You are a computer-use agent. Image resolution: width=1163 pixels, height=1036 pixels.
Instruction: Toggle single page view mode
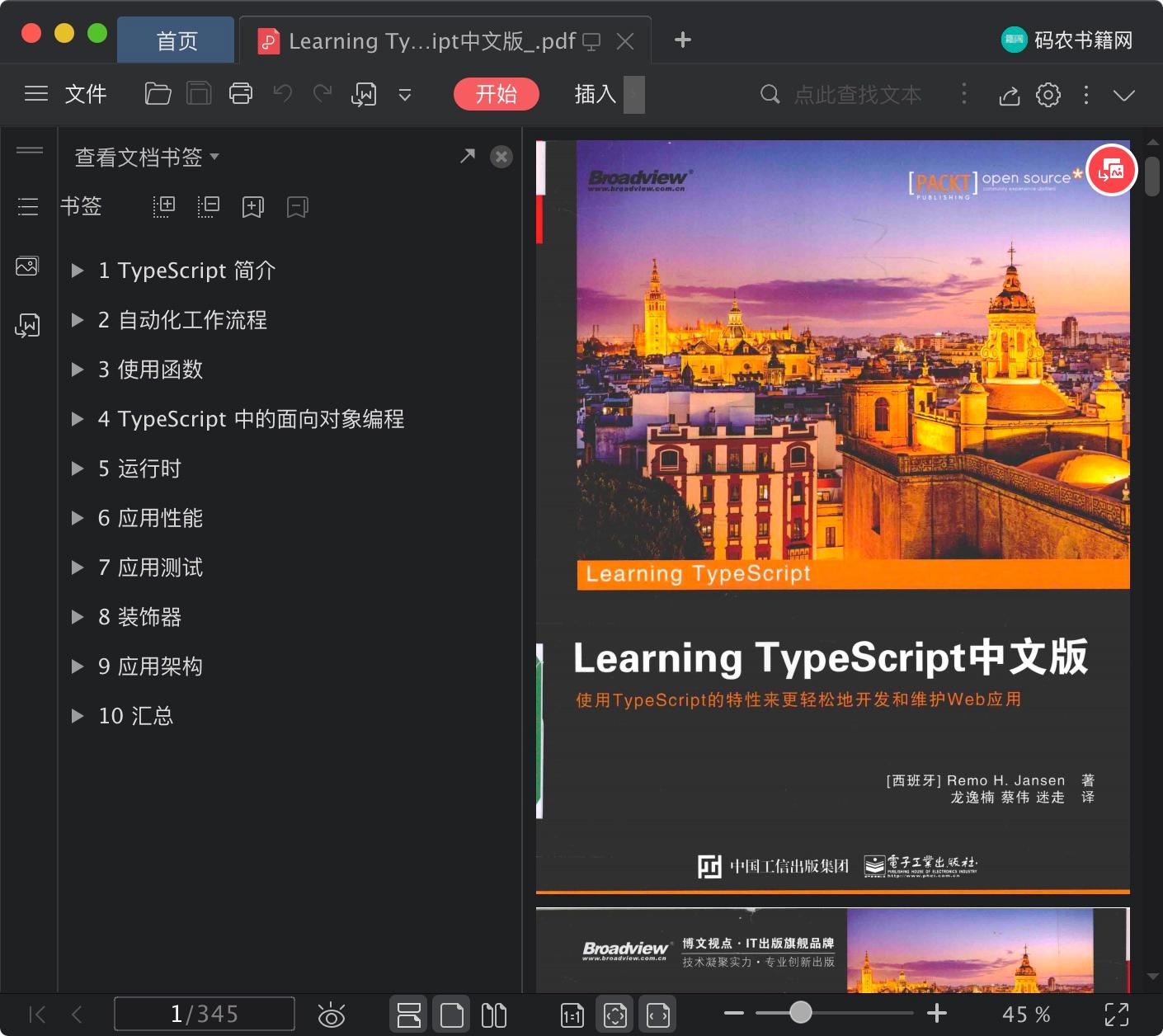click(x=452, y=1015)
